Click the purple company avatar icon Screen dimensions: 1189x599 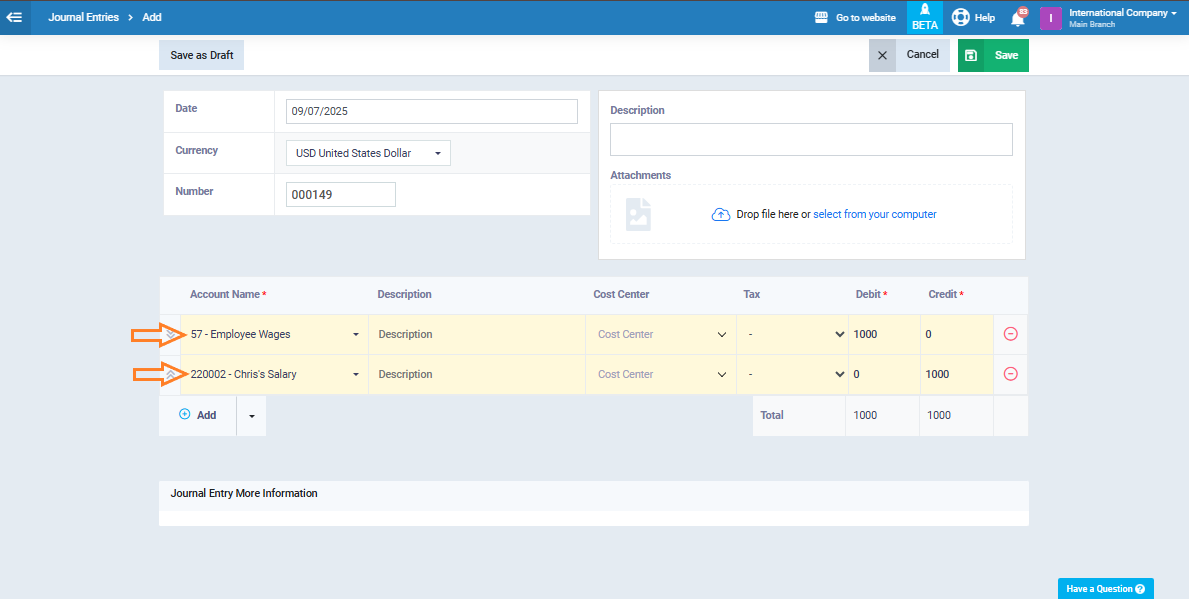pyautogui.click(x=1050, y=18)
